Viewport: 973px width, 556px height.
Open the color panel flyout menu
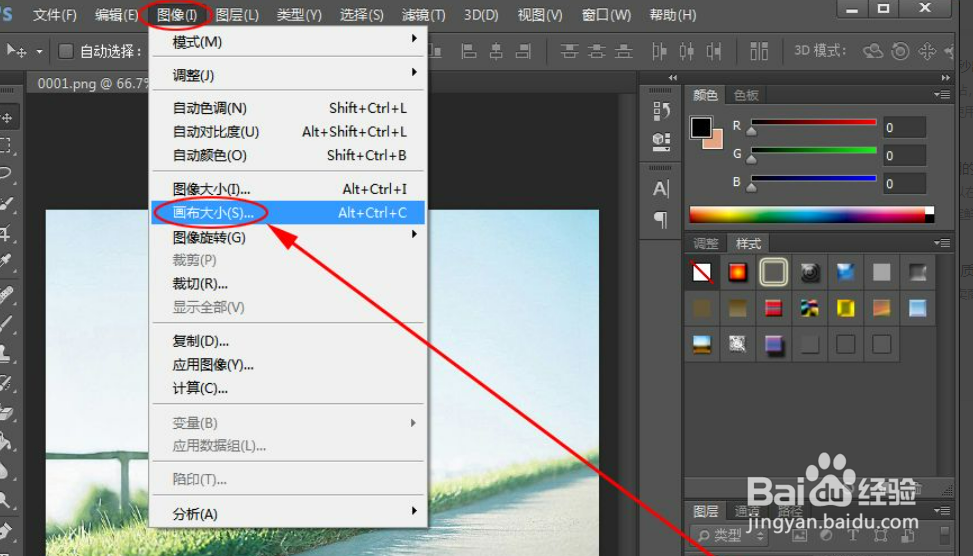(x=942, y=94)
